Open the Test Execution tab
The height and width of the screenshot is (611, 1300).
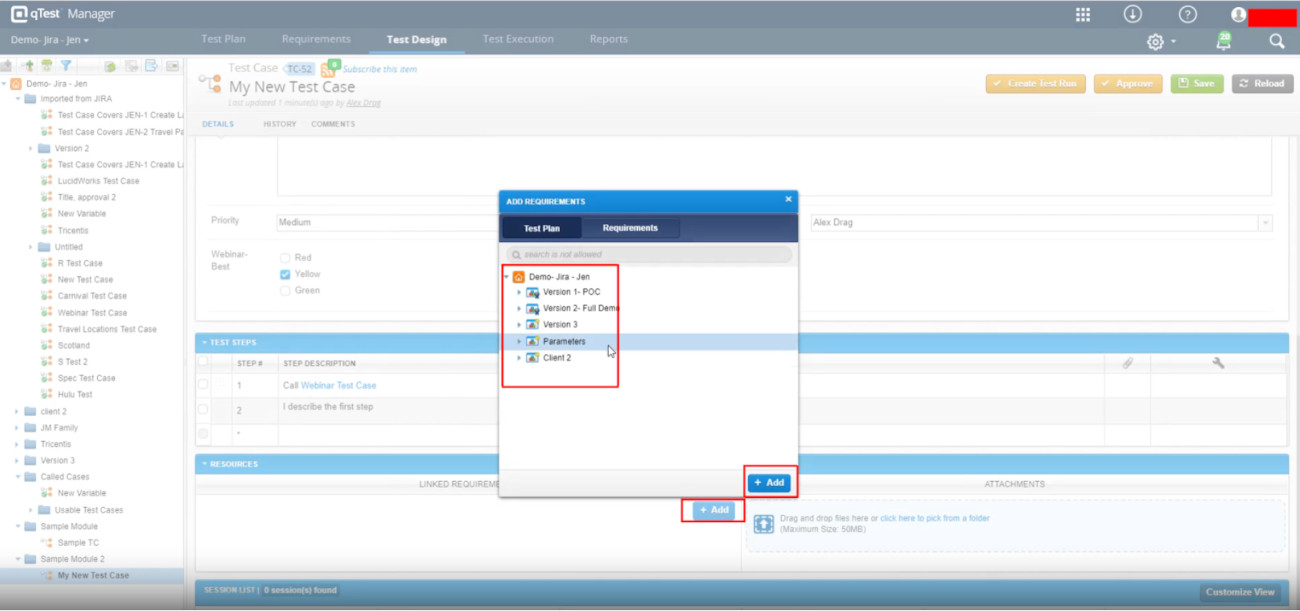[517, 40]
